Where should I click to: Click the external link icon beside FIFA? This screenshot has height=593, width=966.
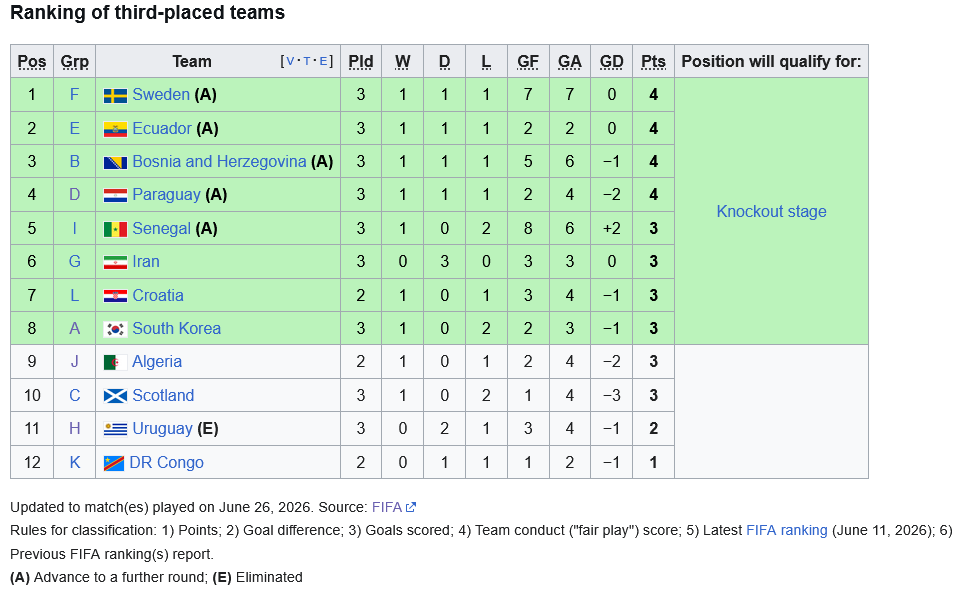click(x=411, y=507)
